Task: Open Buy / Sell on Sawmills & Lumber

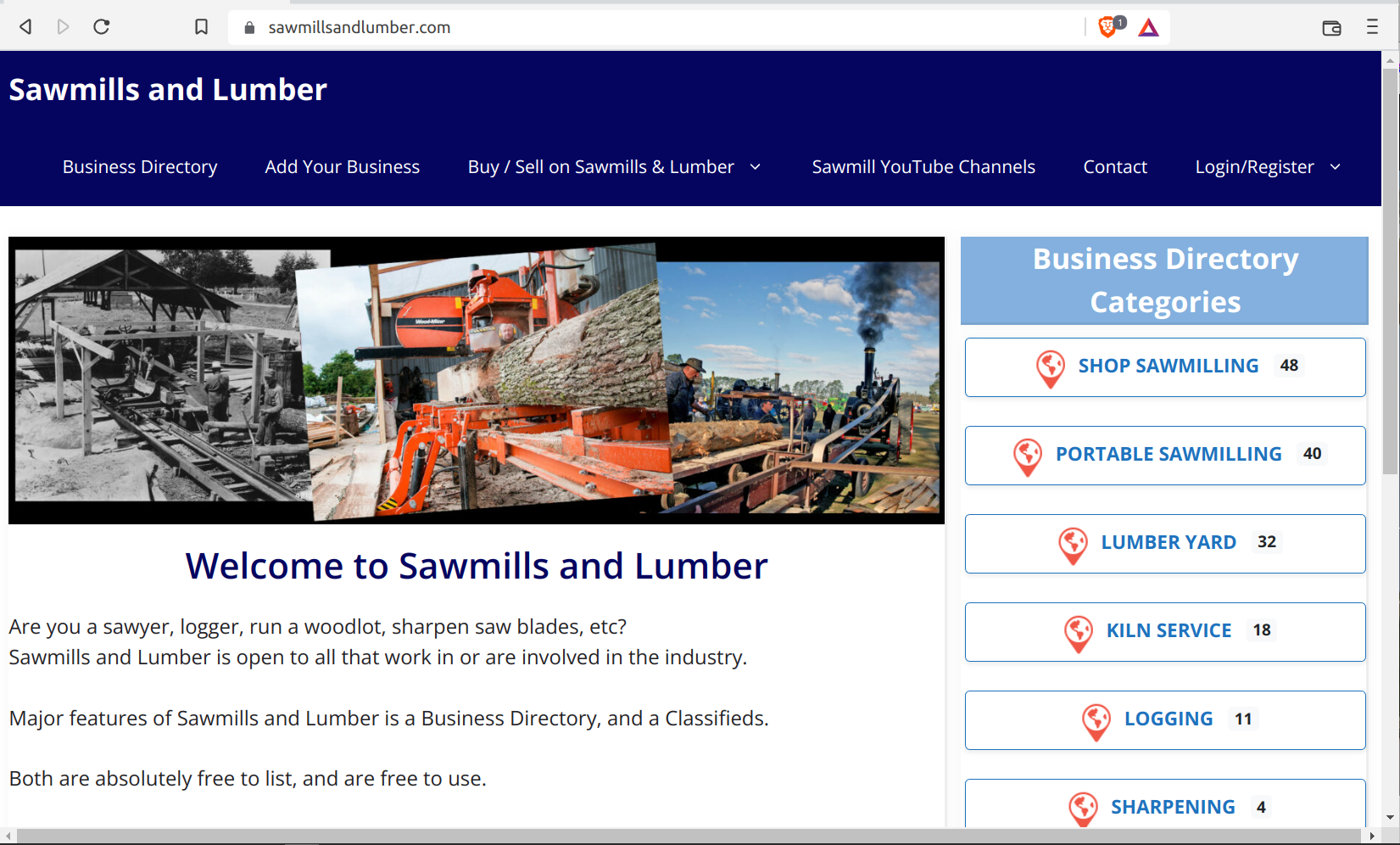Action: 600,167
